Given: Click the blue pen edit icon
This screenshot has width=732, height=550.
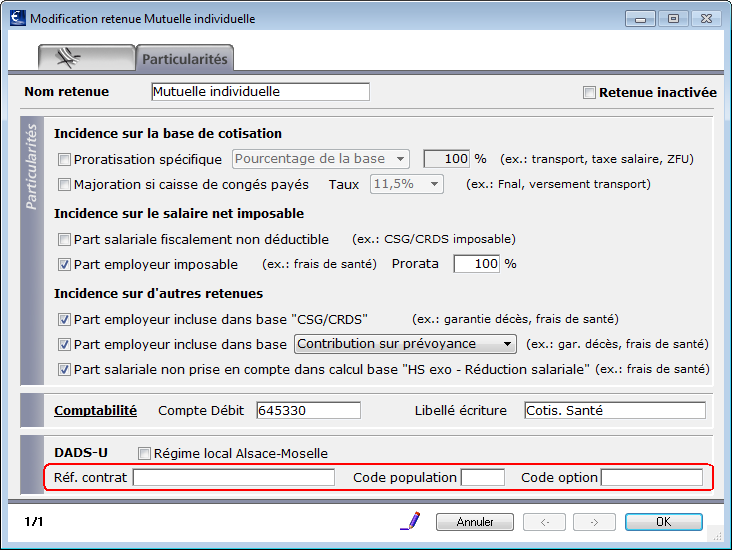Looking at the screenshot, I should pos(410,521).
